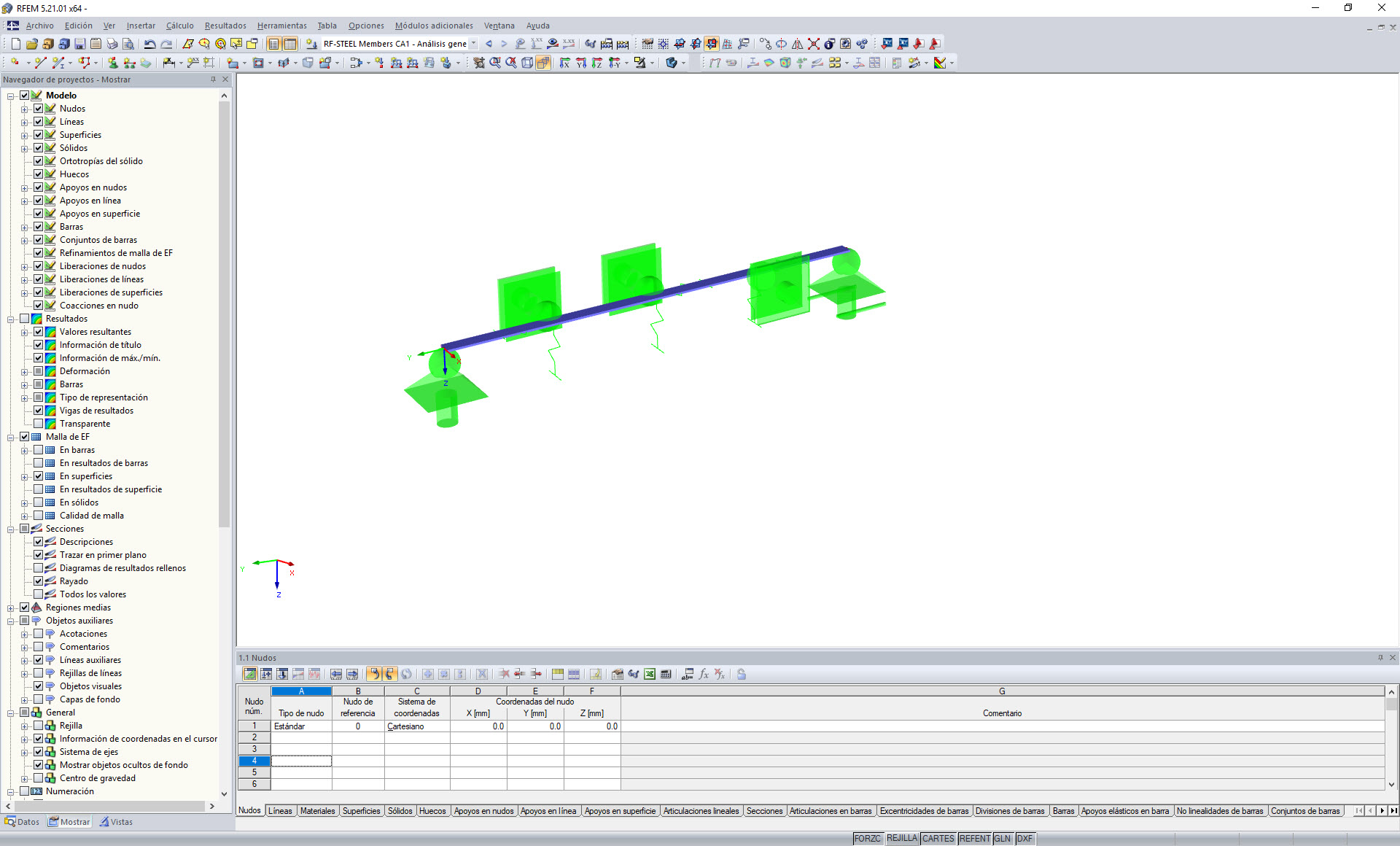The height and width of the screenshot is (846, 1400).
Task: Switch to the Barras table tab
Action: click(x=1062, y=811)
